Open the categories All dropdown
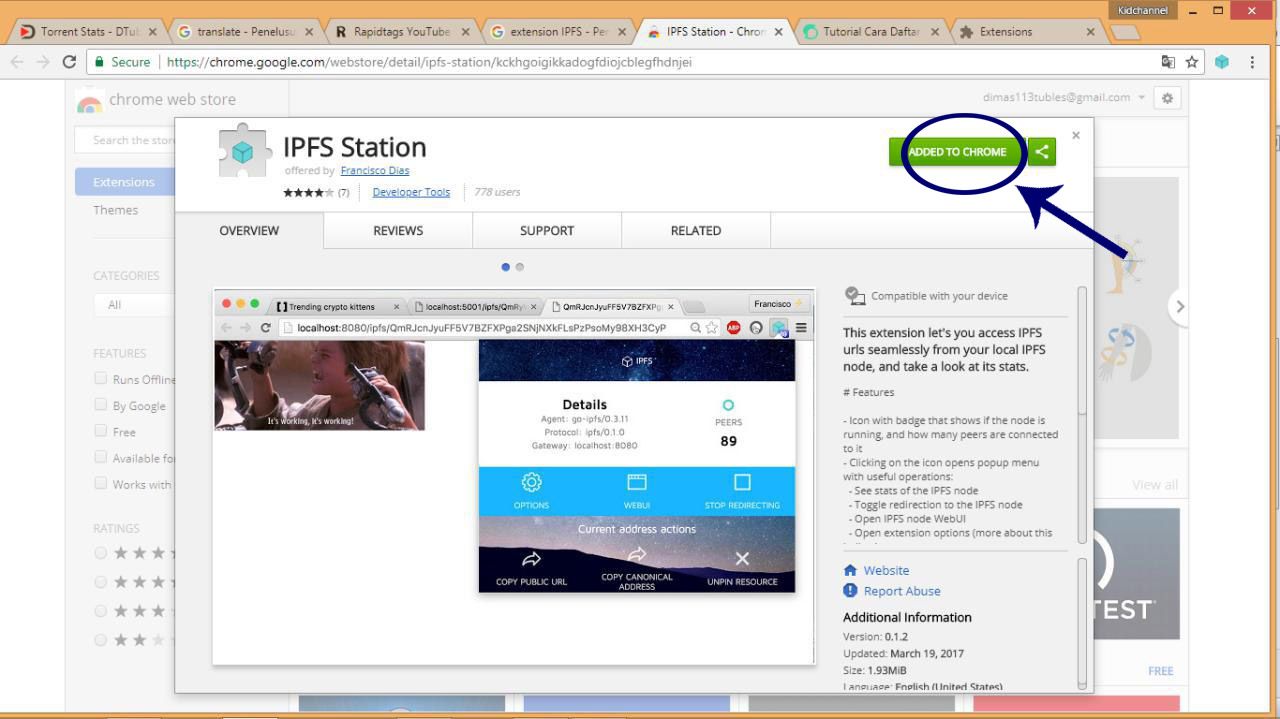 (134, 305)
